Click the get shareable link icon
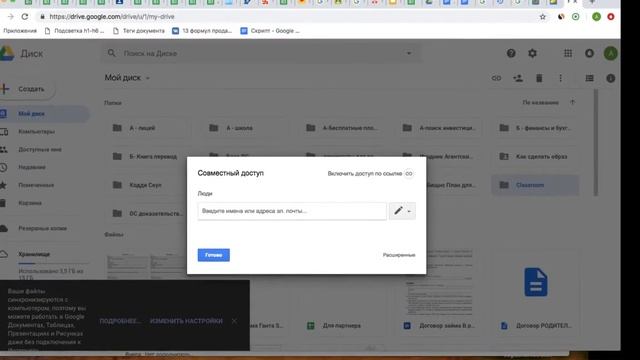This screenshot has height=360, width=640. click(496, 78)
